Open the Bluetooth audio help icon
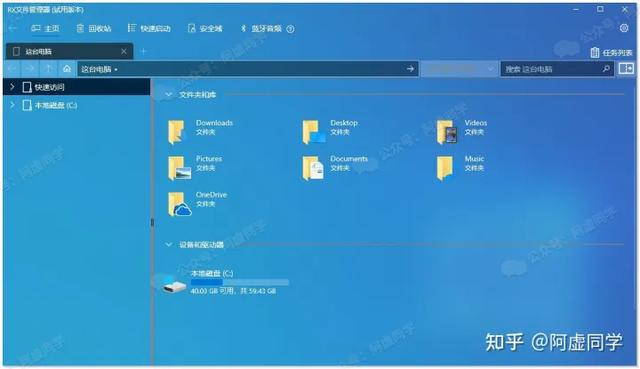This screenshot has width=640, height=369. (290, 29)
